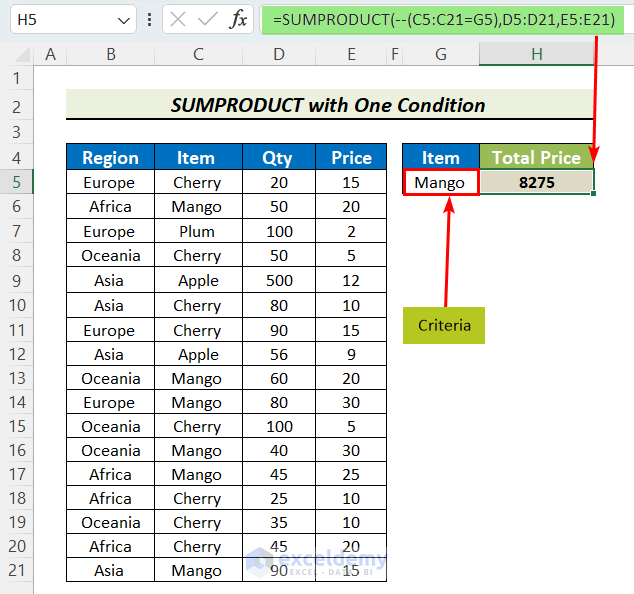Select Price value 12 in row 9
Screen dimensions: 634x594
click(351, 280)
